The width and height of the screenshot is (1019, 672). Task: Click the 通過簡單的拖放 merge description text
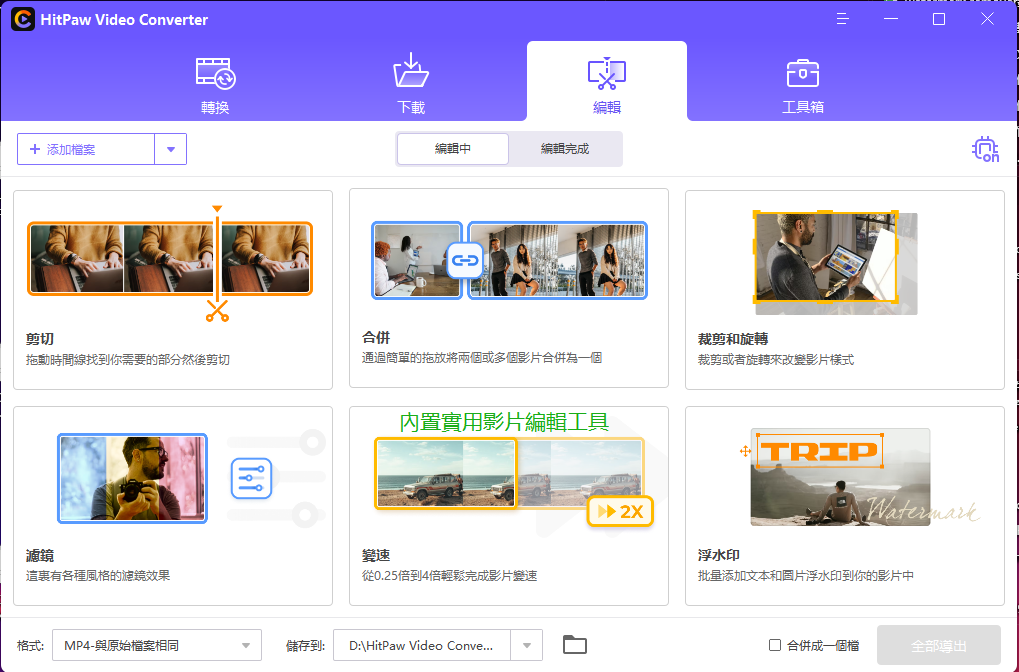(482, 358)
